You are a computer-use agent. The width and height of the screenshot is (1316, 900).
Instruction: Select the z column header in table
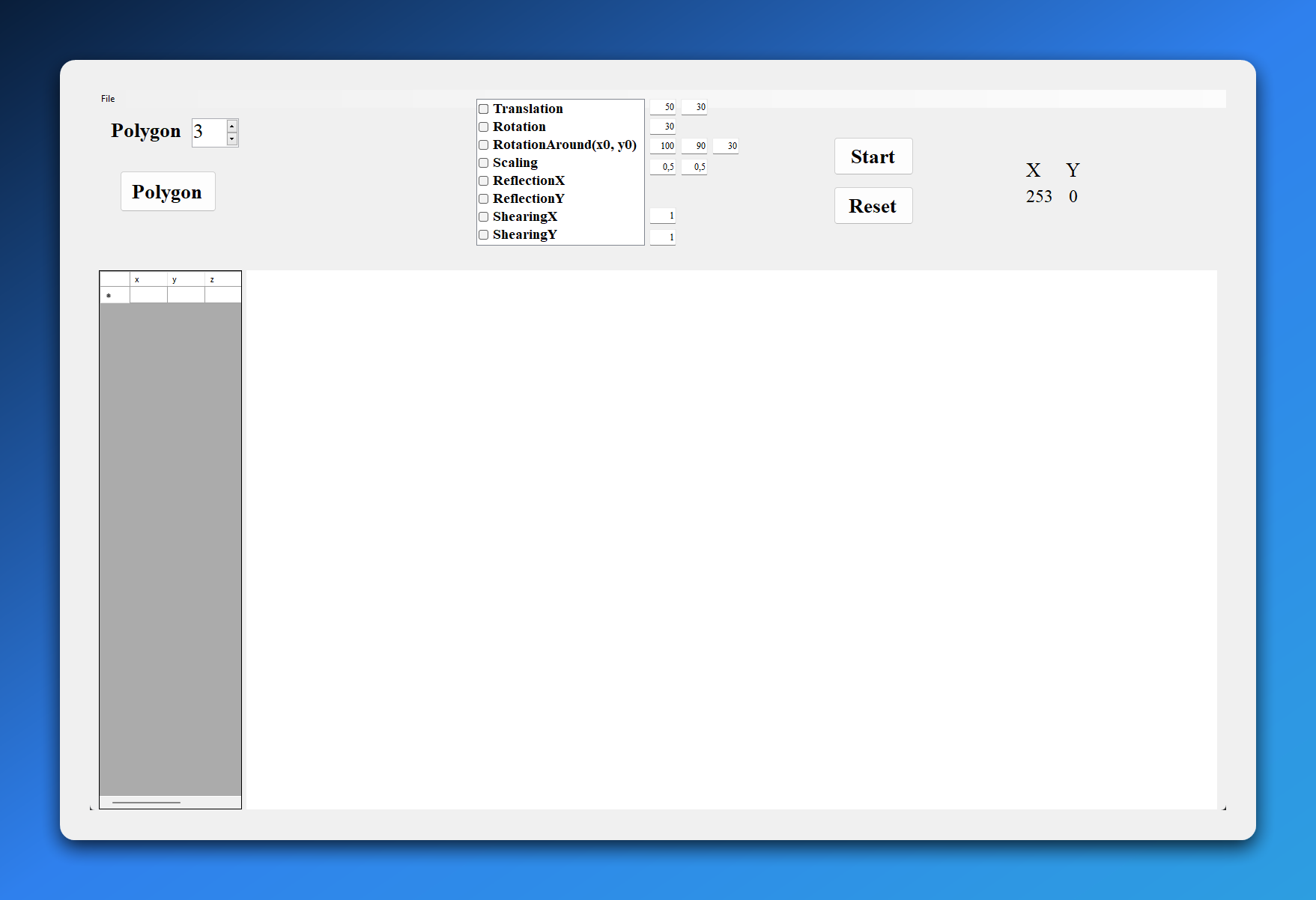(223, 279)
